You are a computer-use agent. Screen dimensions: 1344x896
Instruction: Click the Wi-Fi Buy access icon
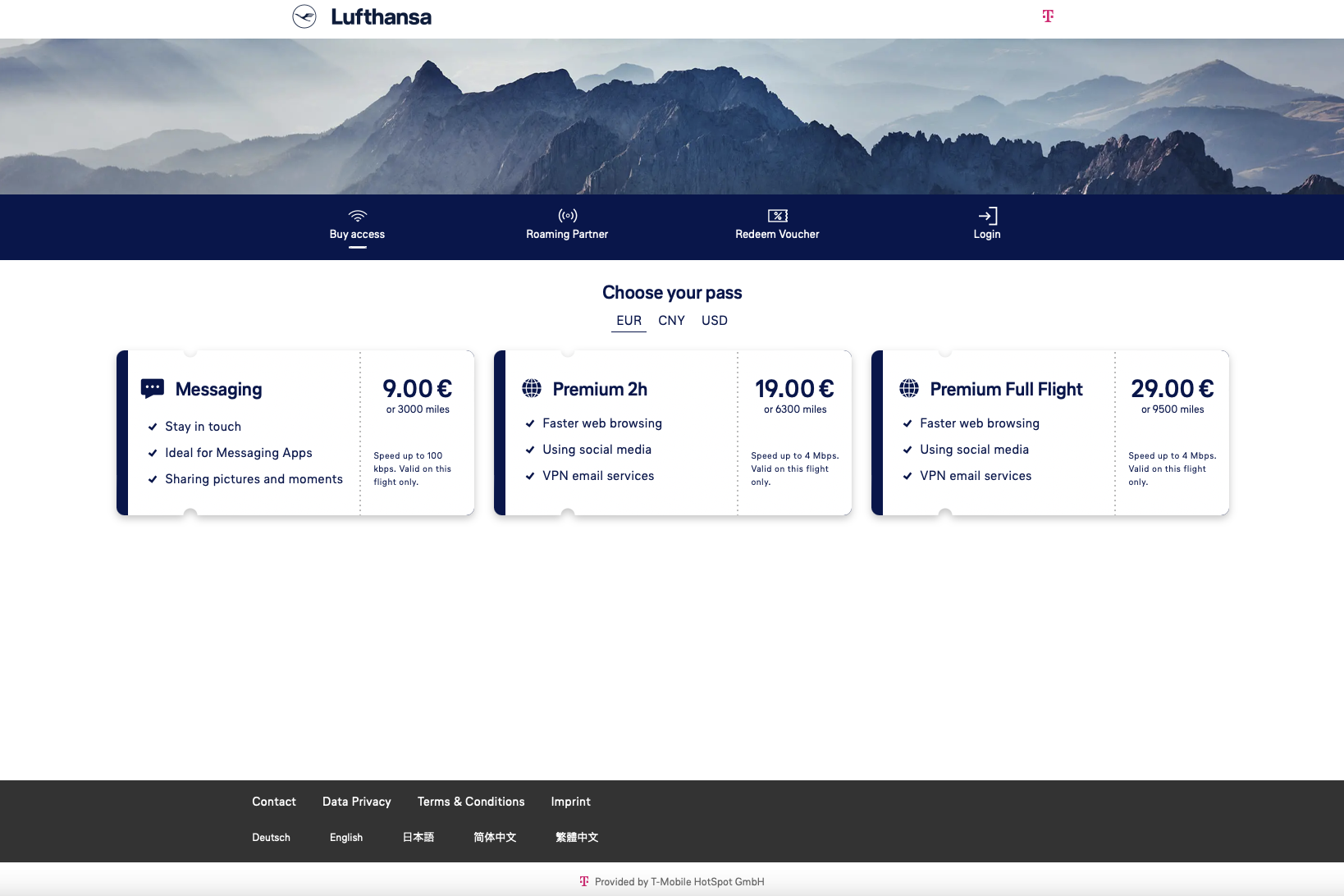[x=357, y=216]
